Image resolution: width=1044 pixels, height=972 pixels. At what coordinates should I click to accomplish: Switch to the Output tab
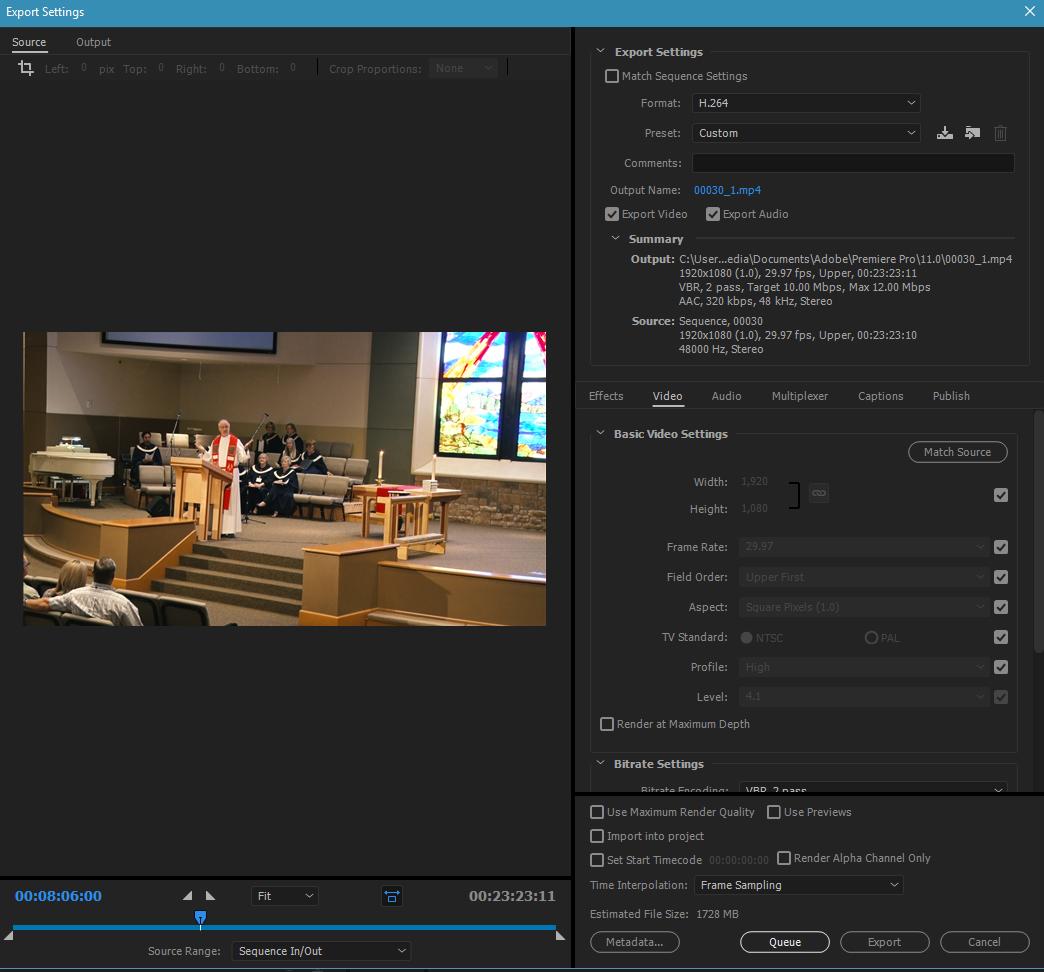[x=93, y=42]
